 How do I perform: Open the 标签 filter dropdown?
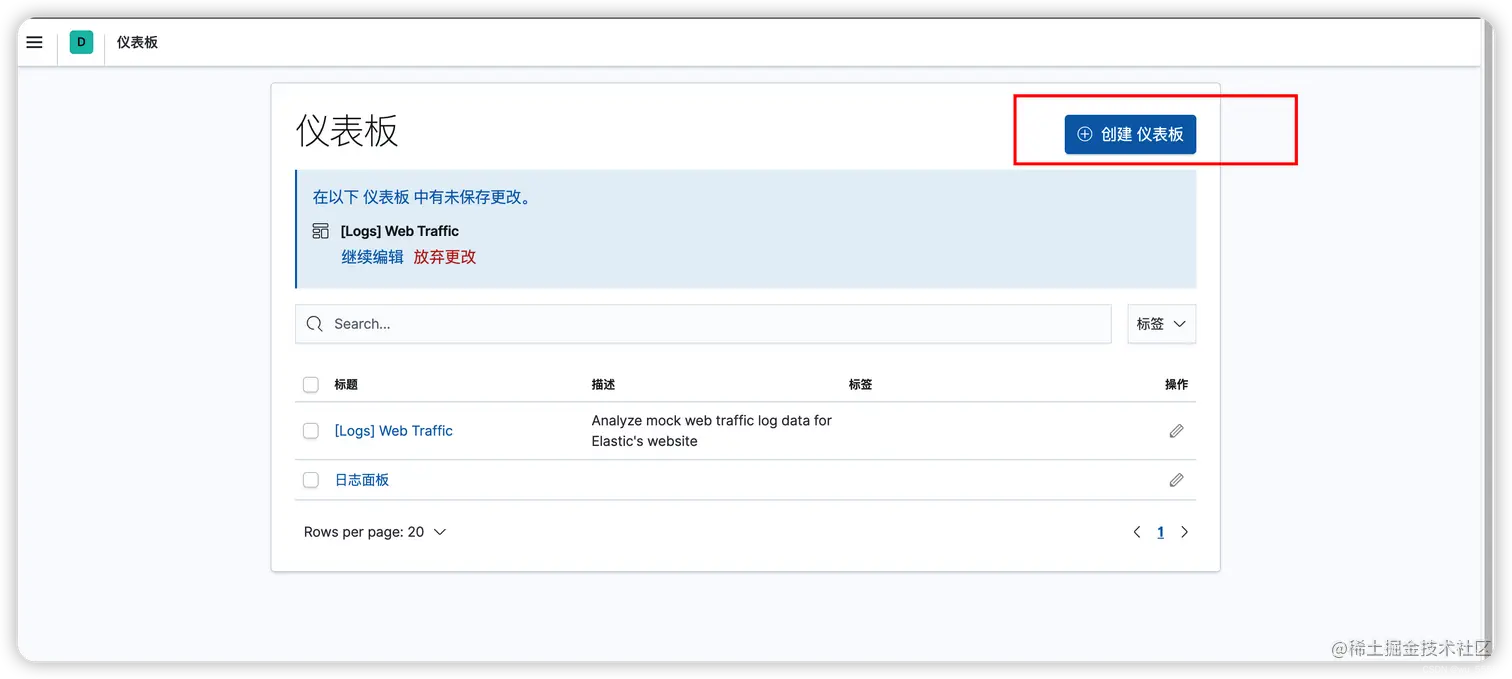[1161, 324]
